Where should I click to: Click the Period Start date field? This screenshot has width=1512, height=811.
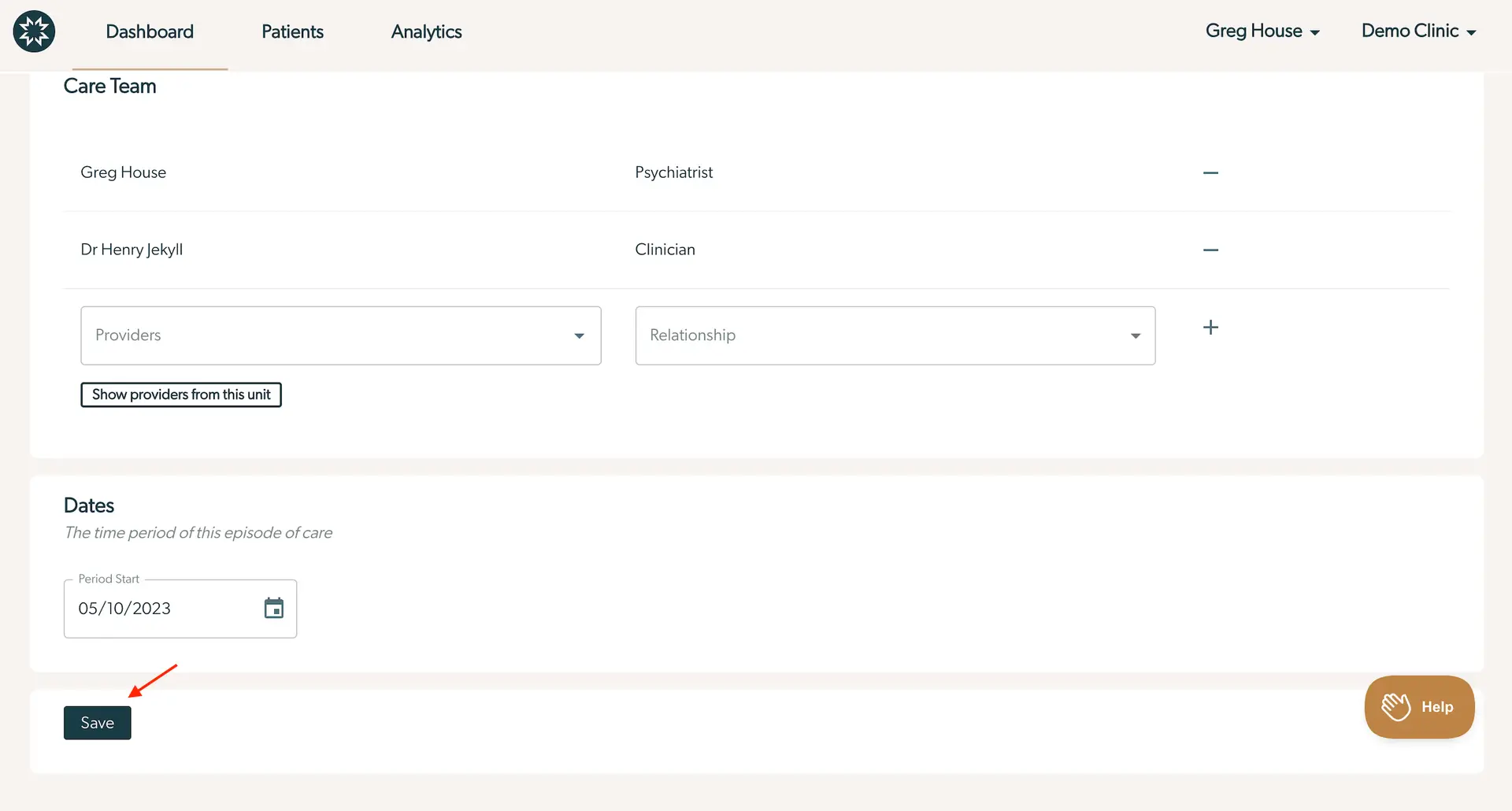157,608
